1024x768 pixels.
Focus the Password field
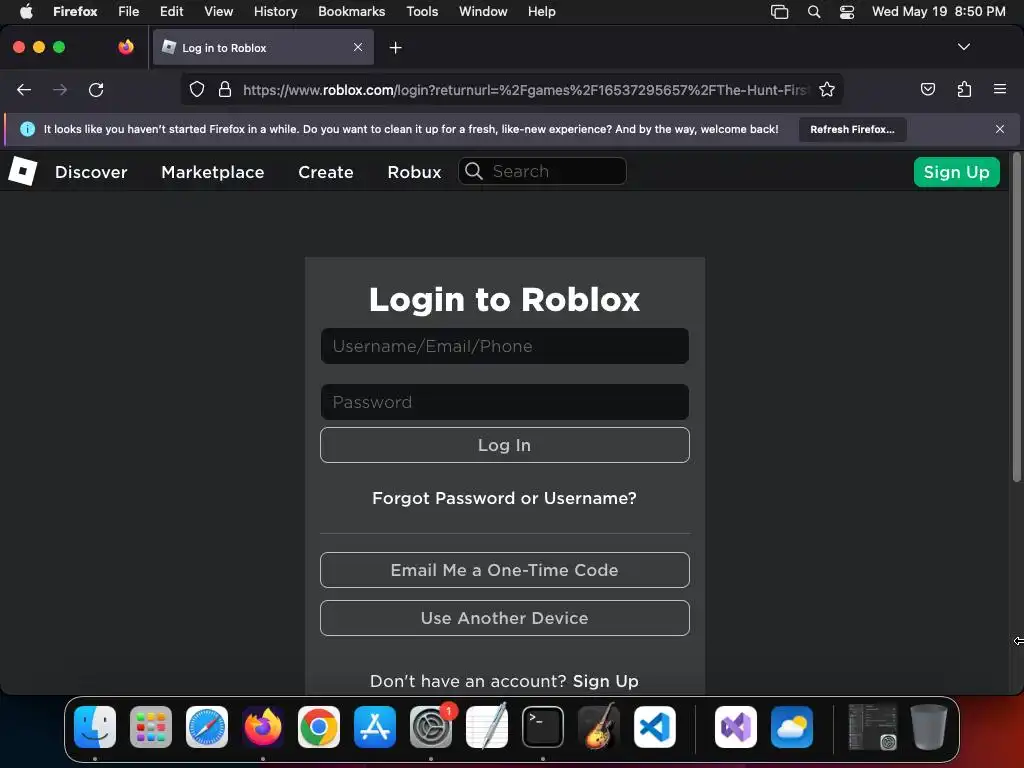point(505,402)
